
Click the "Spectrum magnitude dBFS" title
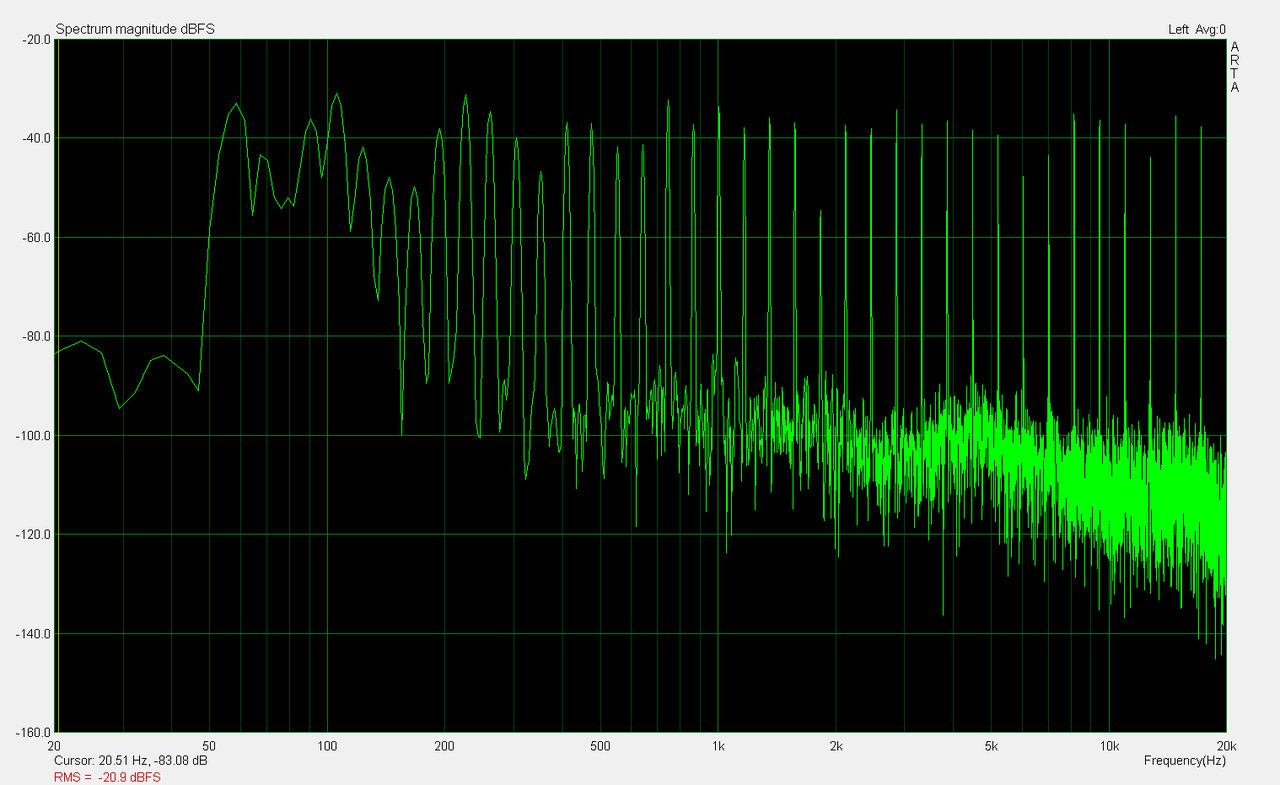point(135,30)
